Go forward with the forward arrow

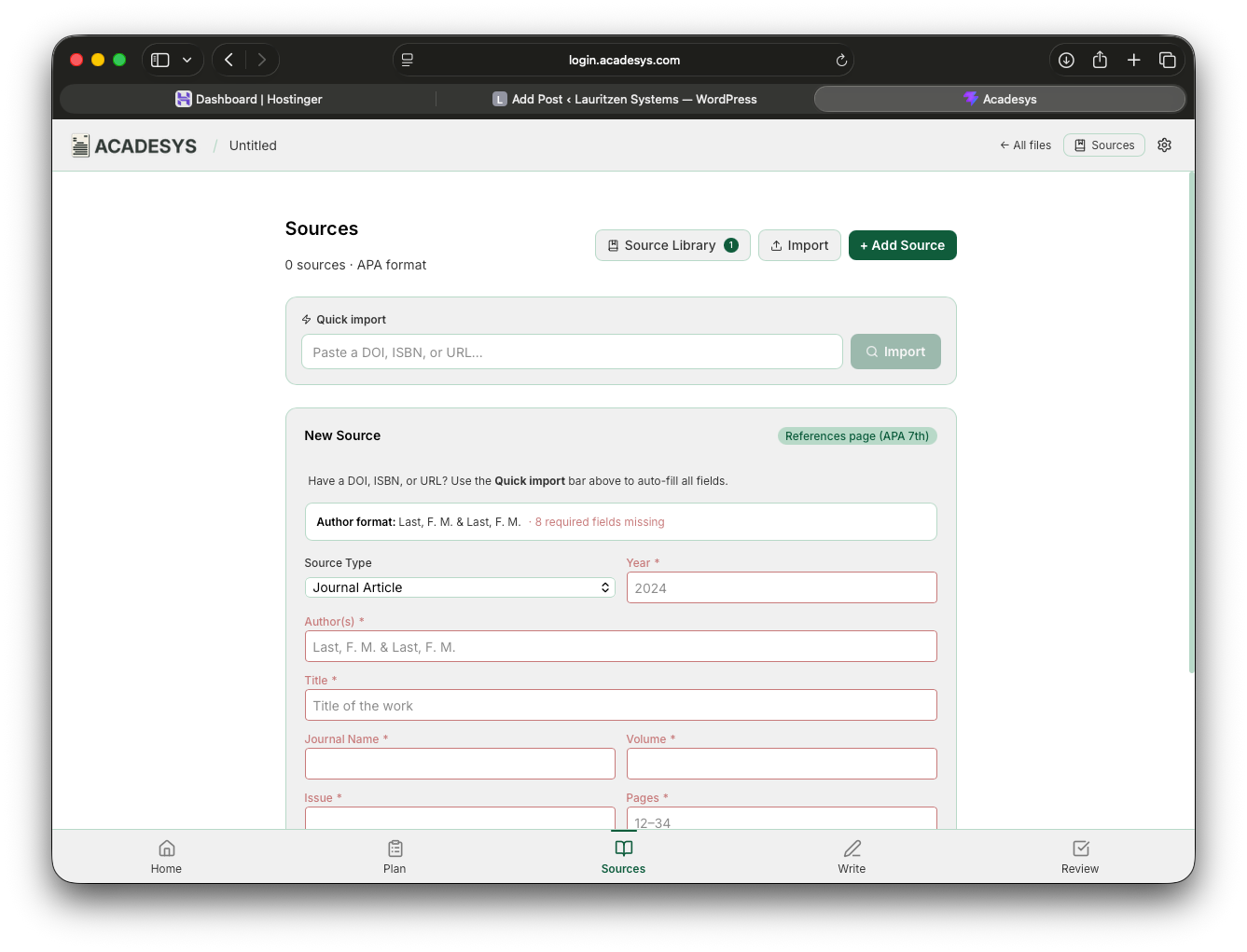point(262,60)
